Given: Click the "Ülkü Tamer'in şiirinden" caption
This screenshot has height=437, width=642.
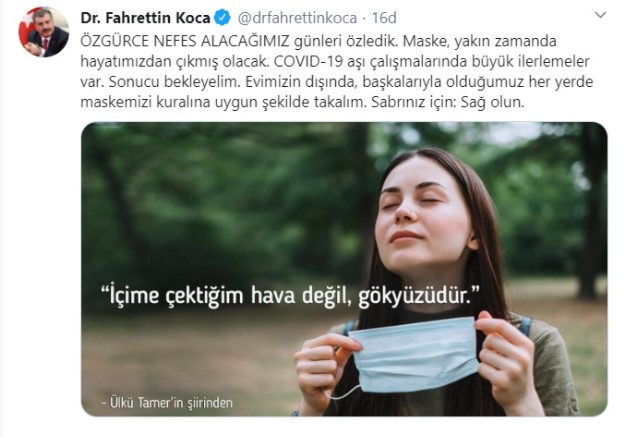Looking at the screenshot, I should (167, 403).
